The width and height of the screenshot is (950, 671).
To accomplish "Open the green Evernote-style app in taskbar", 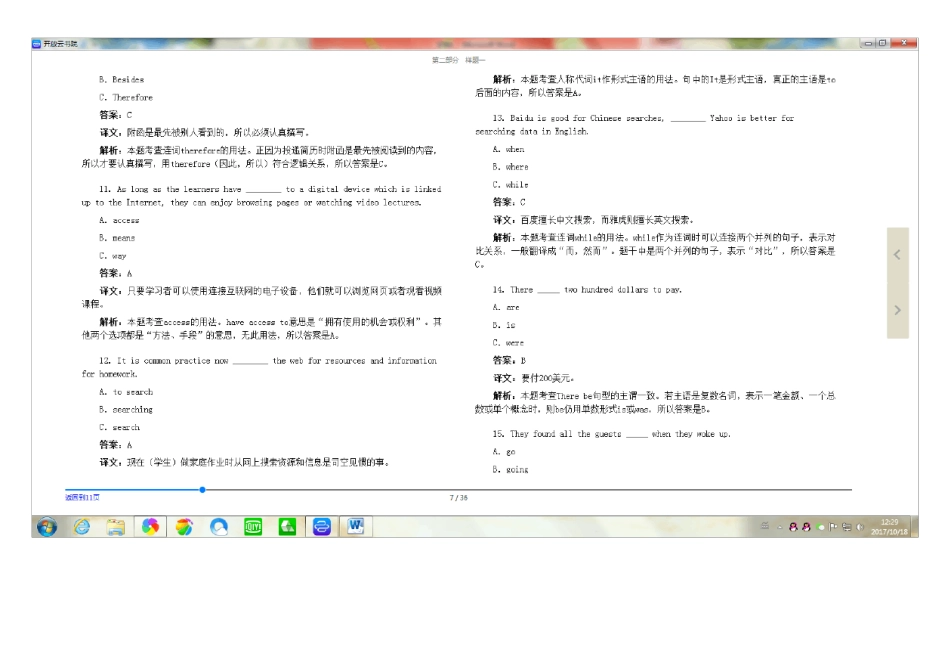I will tap(287, 527).
